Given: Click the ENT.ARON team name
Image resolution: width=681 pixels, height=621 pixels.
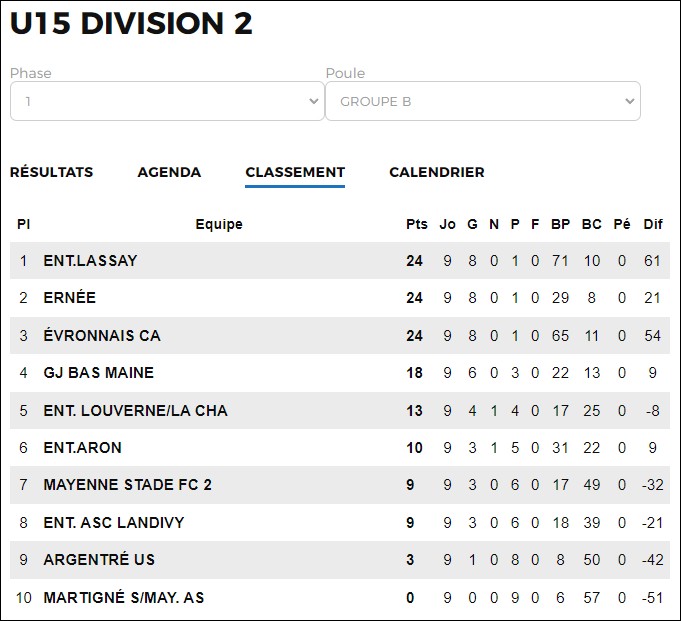Looking at the screenshot, I should pyautogui.click(x=83, y=448).
